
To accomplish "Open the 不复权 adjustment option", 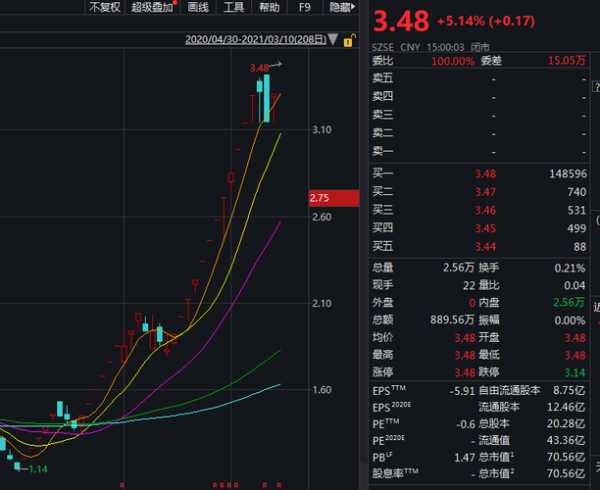I will coord(104,7).
